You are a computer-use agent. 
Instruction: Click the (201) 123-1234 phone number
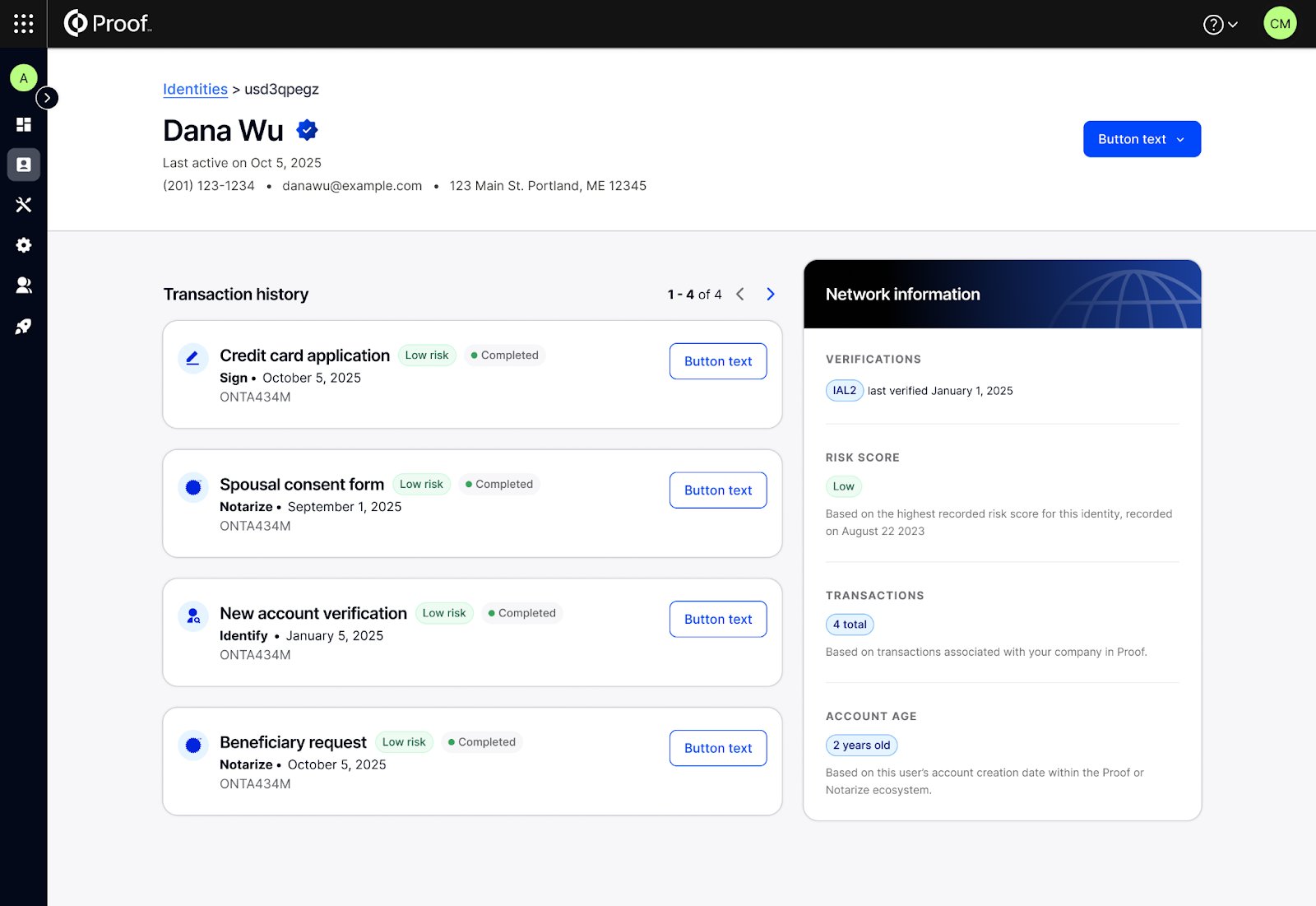(x=209, y=186)
